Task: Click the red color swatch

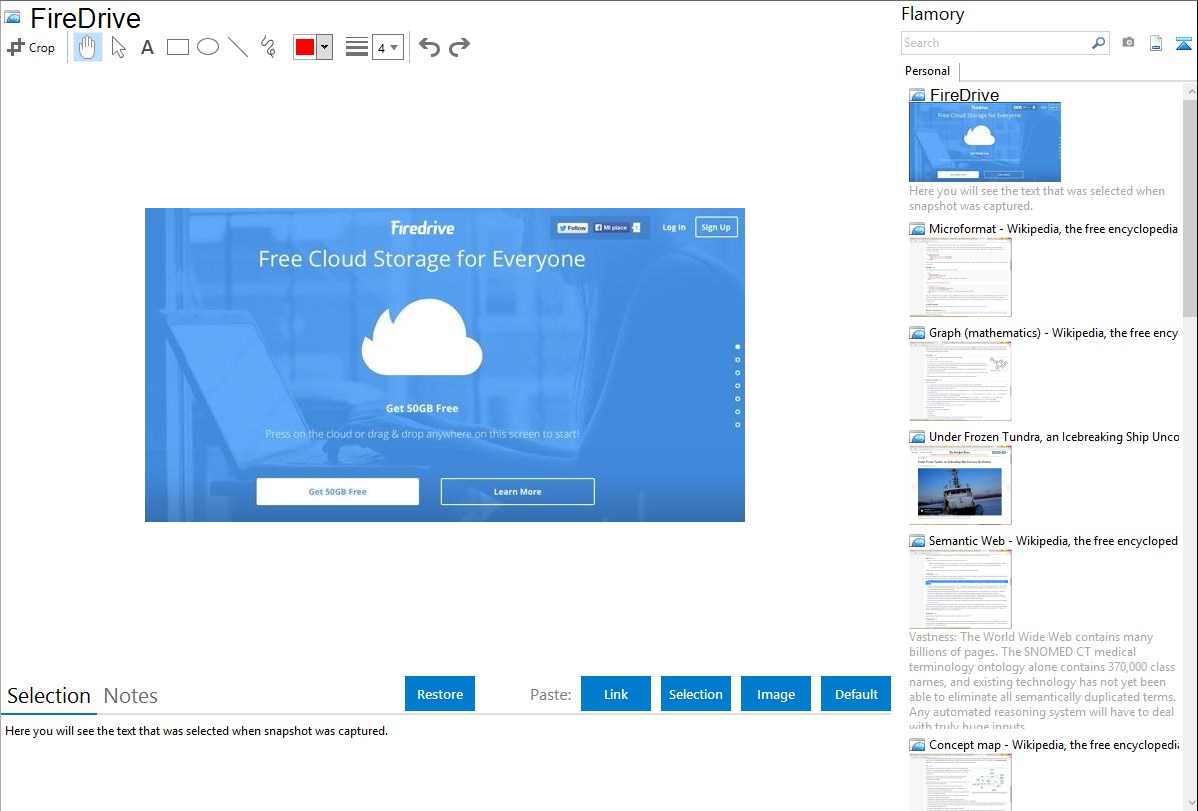Action: pyautogui.click(x=305, y=47)
